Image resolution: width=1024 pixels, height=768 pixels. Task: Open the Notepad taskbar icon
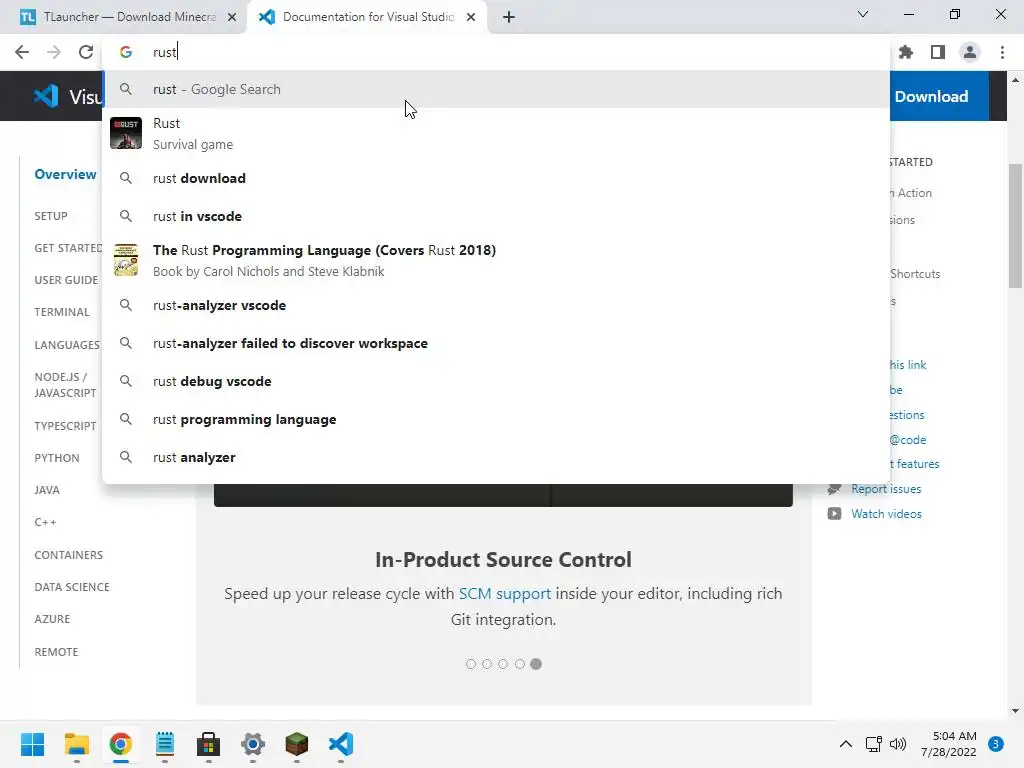[165, 744]
